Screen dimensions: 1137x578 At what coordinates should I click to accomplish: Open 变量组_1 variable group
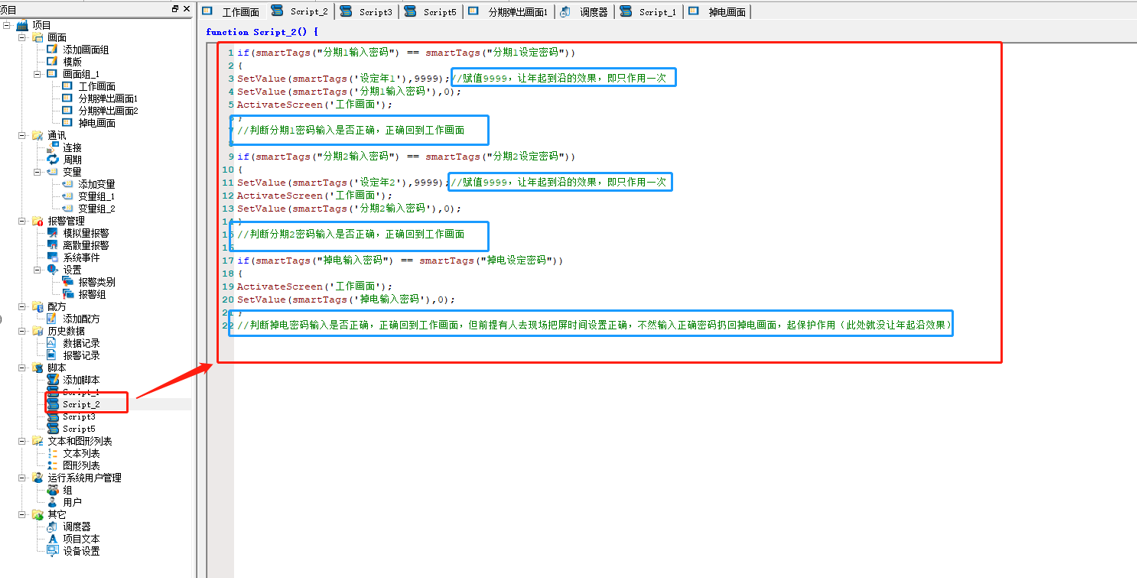click(96, 197)
